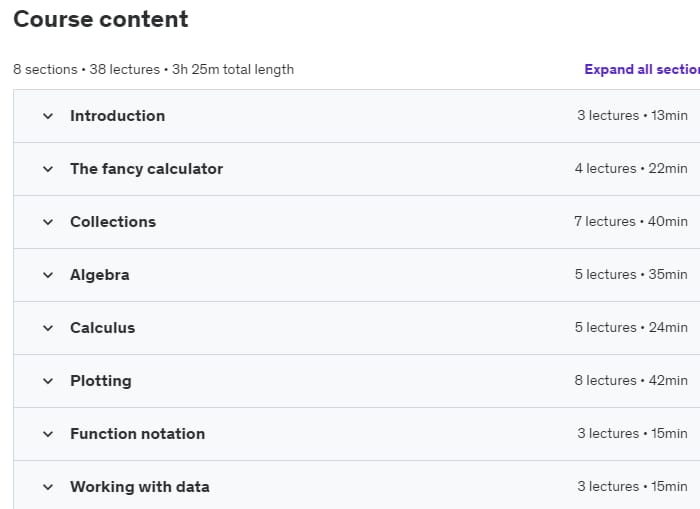
Task: Click the Course content heading
Action: 101,19
